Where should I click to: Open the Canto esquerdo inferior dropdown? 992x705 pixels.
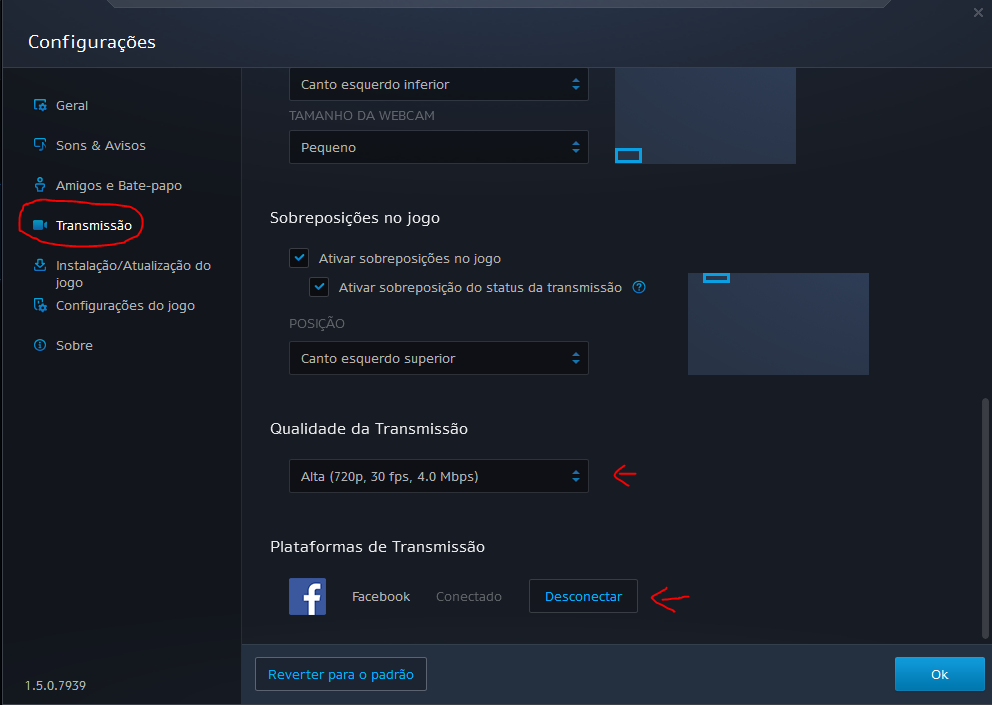click(438, 84)
